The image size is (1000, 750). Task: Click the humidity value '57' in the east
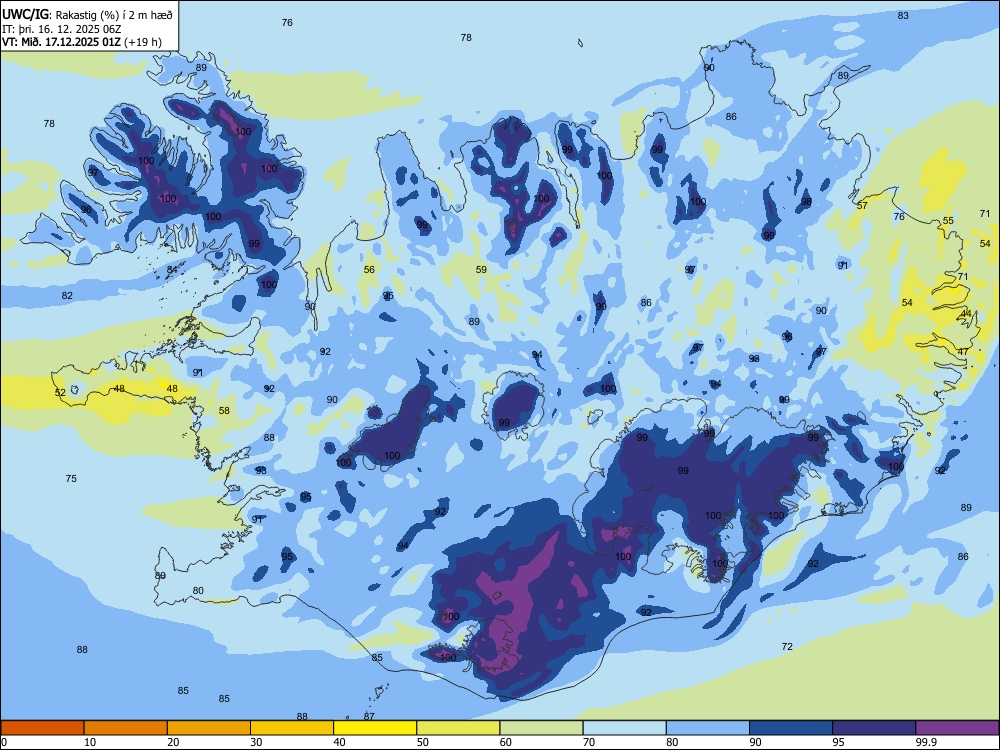862,205
